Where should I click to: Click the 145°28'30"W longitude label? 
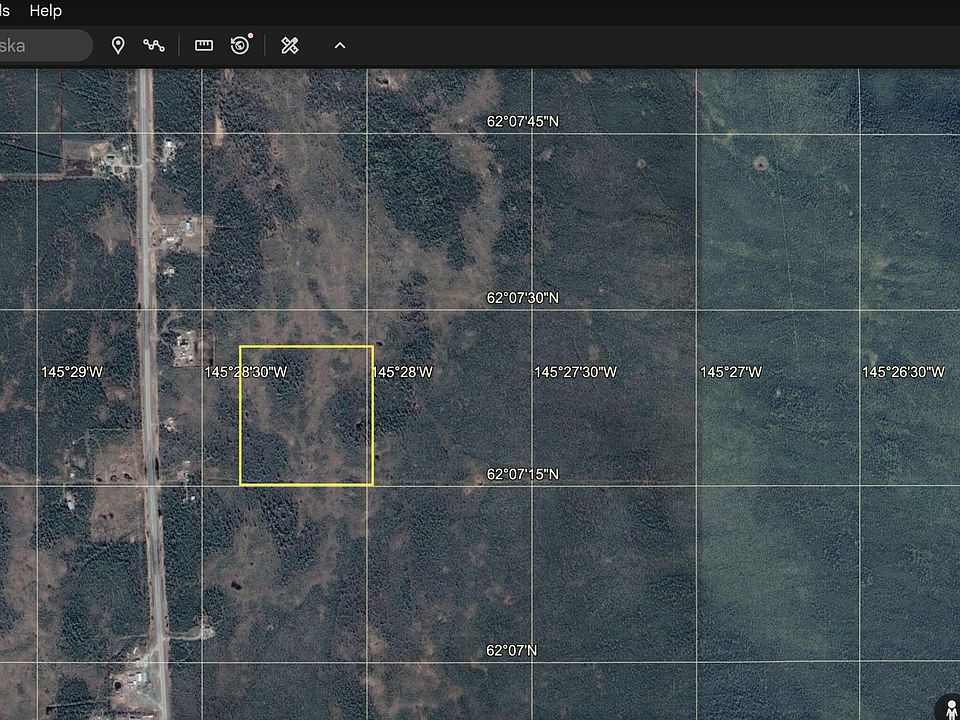point(246,372)
